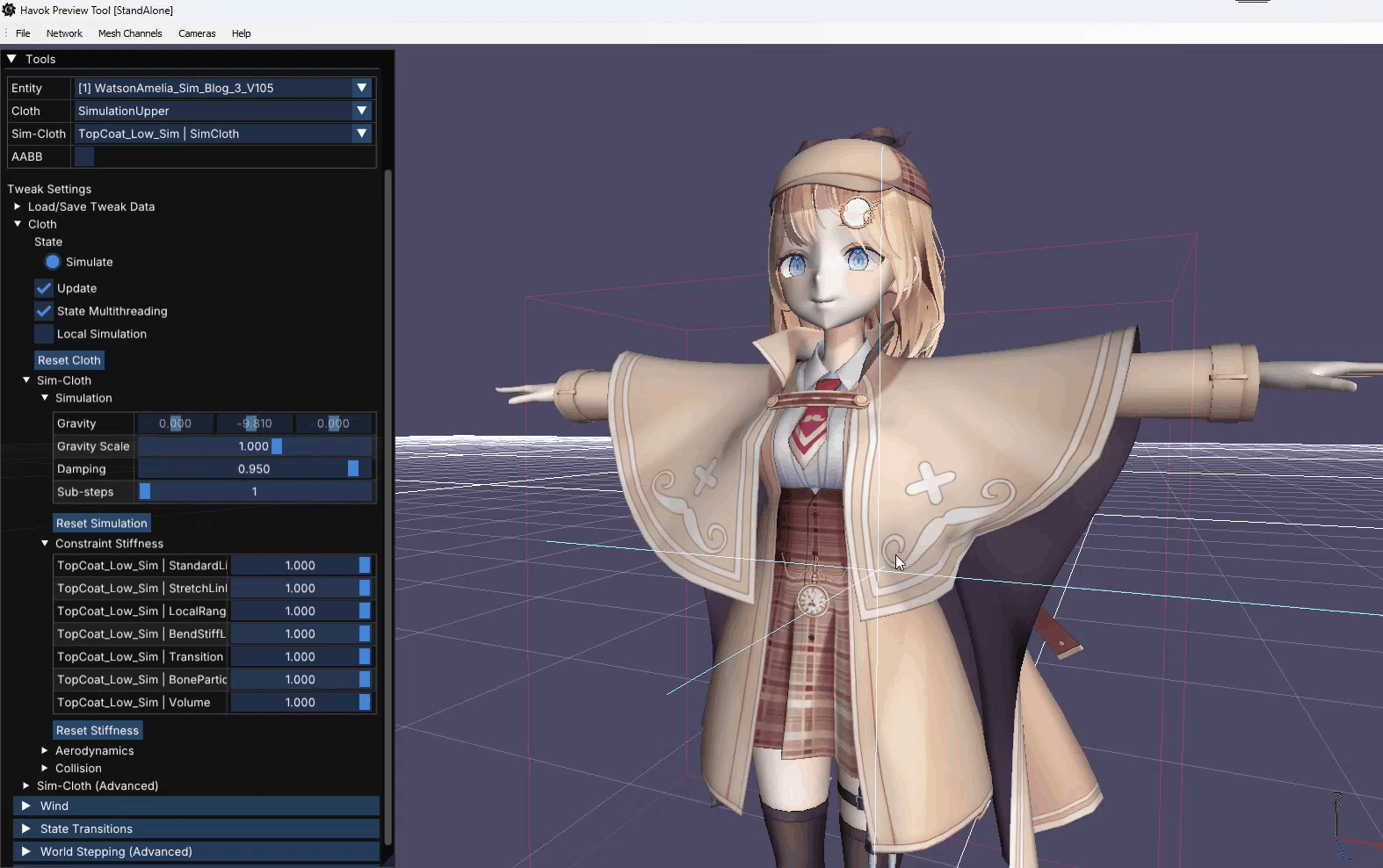Image resolution: width=1383 pixels, height=868 pixels.
Task: Open the Entity dropdown
Action: coord(223,88)
